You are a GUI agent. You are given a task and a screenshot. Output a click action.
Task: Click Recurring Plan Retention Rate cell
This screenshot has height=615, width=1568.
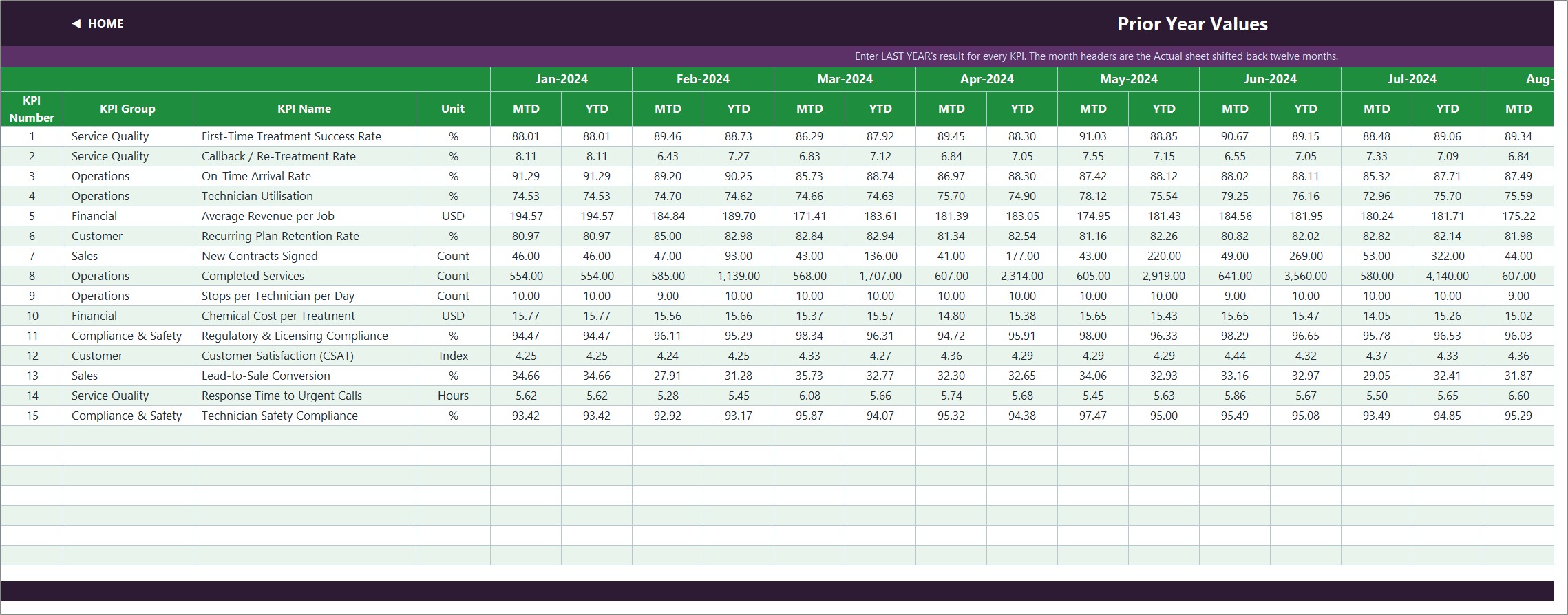[304, 236]
